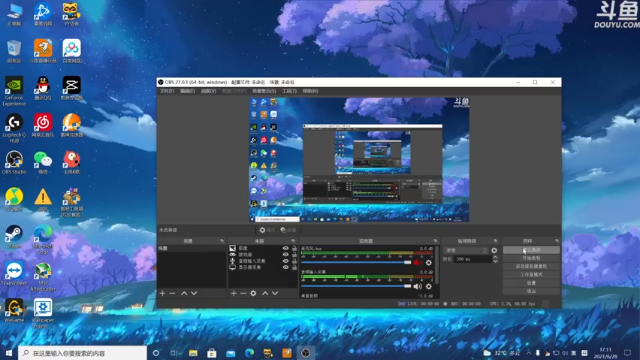Screen dimensions: 640x360
Task: Open transition properties gear beside Fade dropdown
Action: pyautogui.click(x=494, y=250)
